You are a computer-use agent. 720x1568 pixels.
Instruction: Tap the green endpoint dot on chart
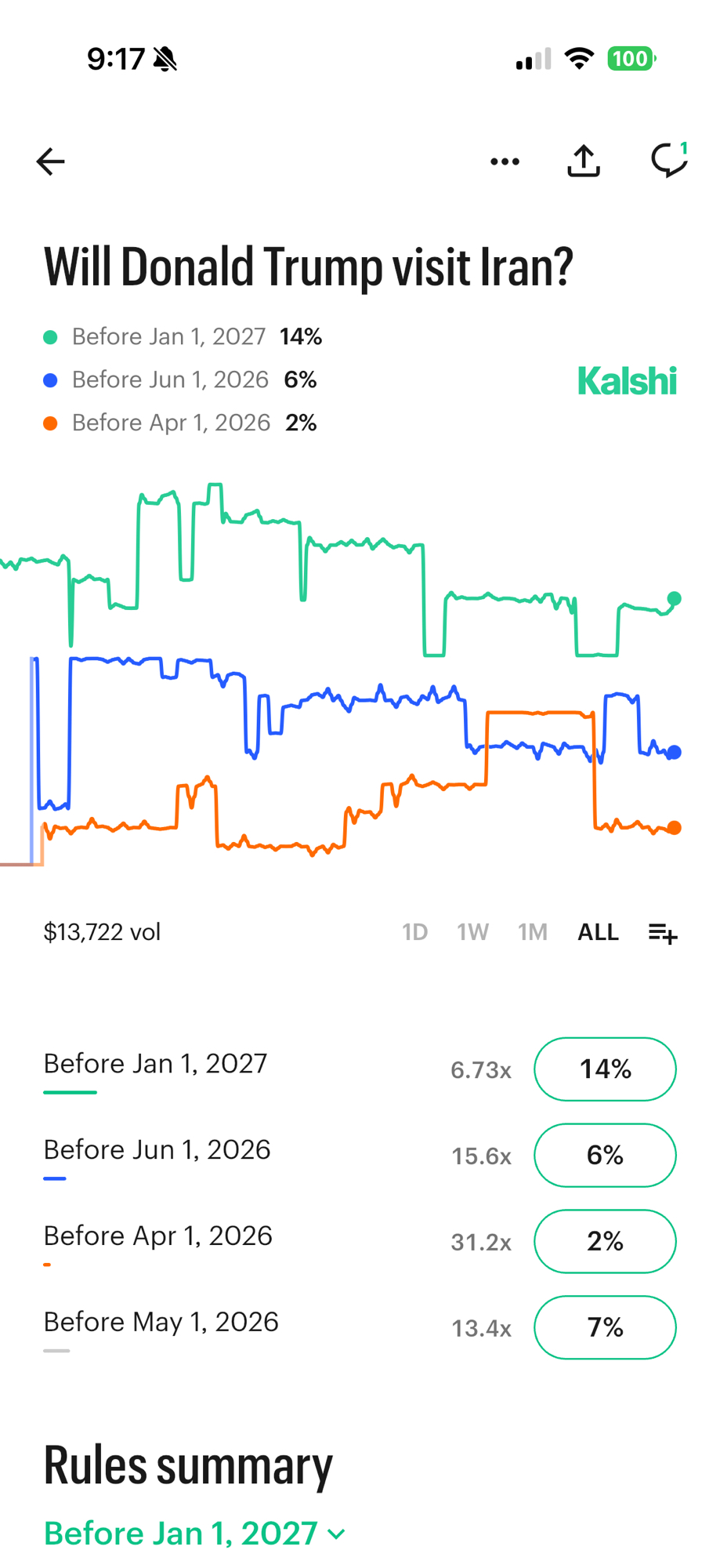click(674, 599)
